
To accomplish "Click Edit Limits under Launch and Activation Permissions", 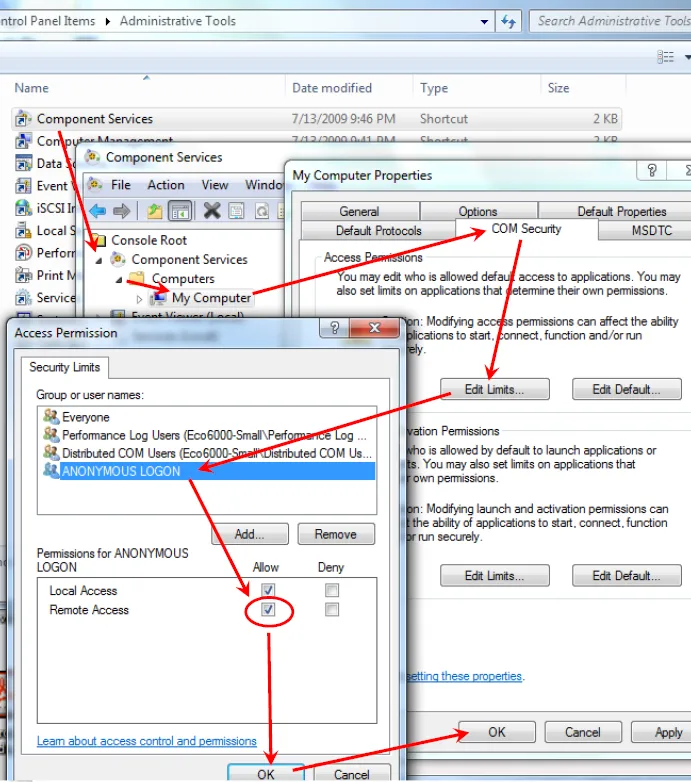I will 495,576.
